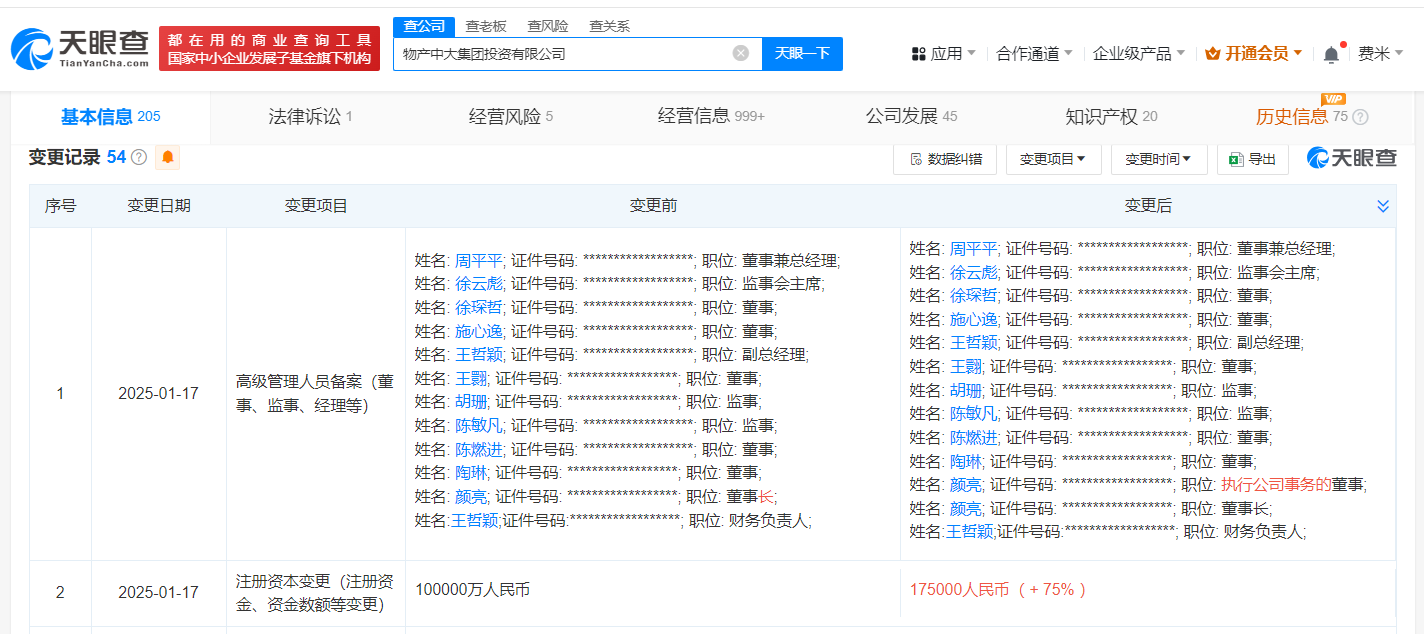Click the 天眼一下 search button
Image resolution: width=1424 pixels, height=634 pixels.
click(x=802, y=54)
